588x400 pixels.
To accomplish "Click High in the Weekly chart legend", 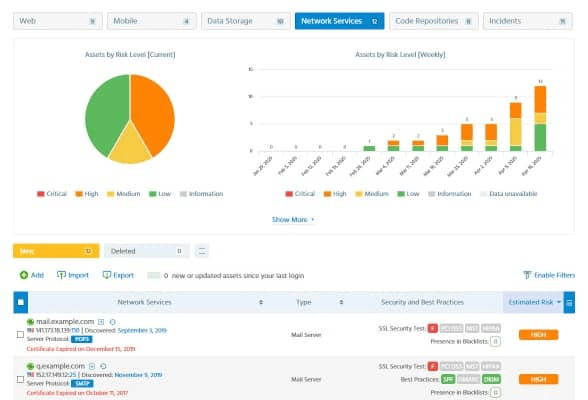I will click(335, 194).
